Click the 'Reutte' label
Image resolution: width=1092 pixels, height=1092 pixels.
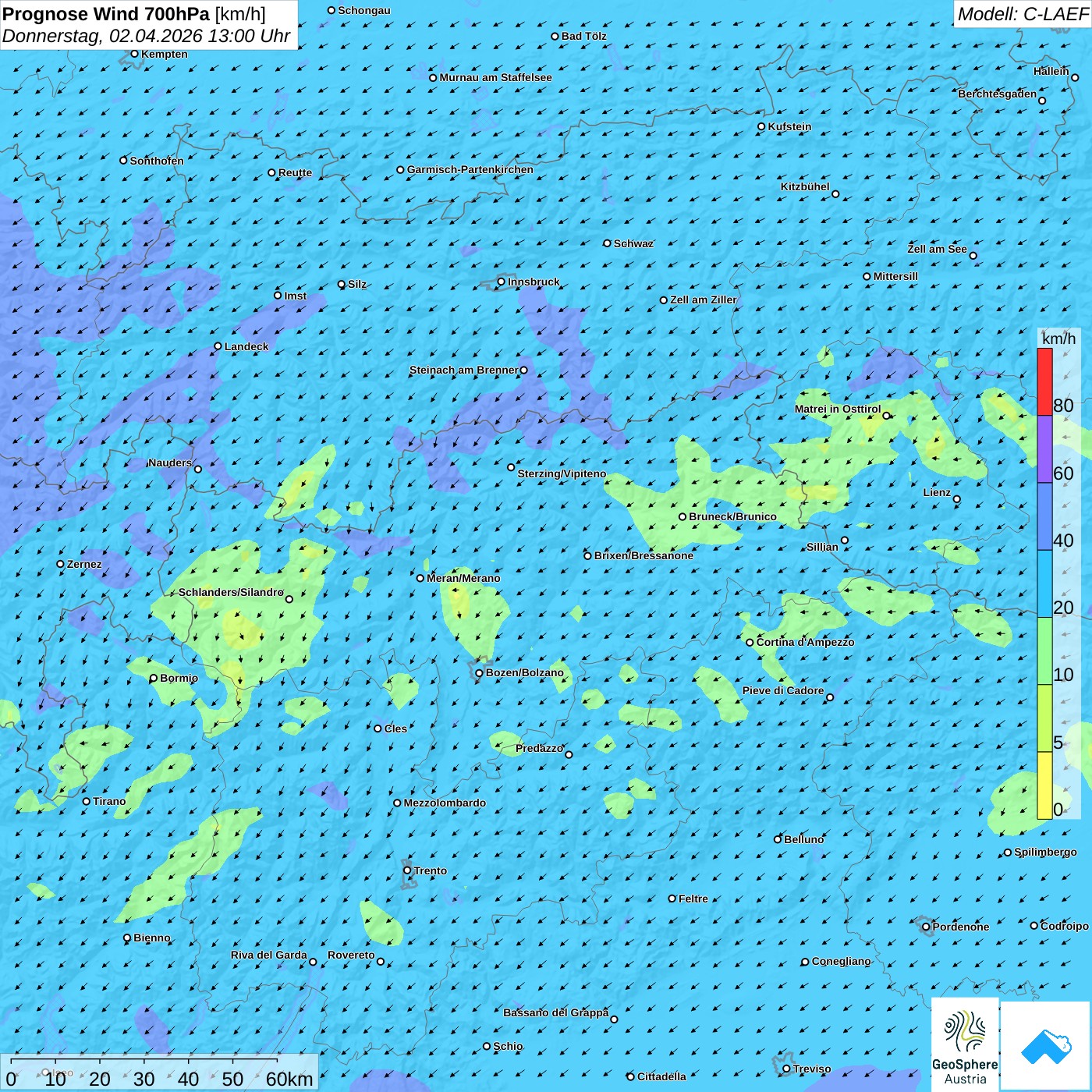pos(295,172)
